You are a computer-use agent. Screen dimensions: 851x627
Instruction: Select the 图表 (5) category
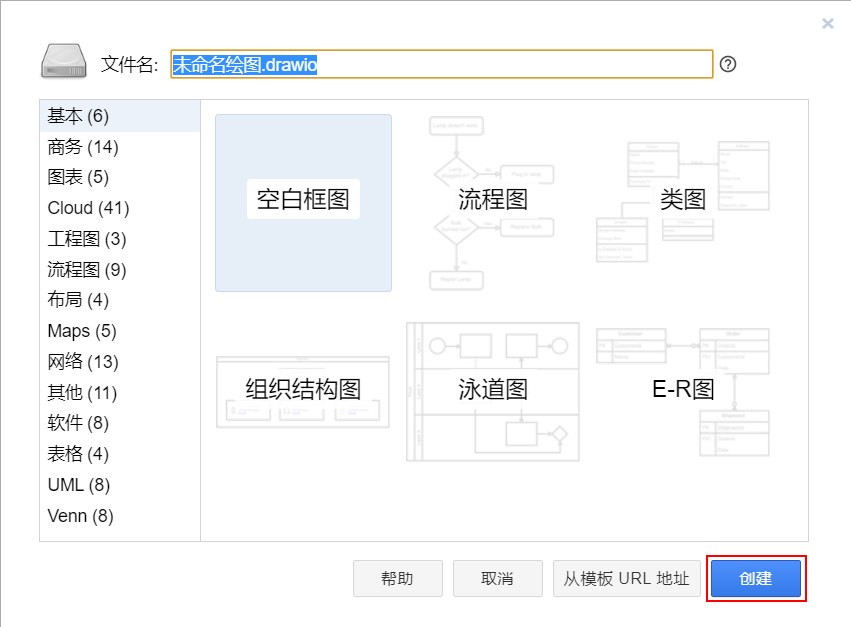pyautogui.click(x=119, y=177)
